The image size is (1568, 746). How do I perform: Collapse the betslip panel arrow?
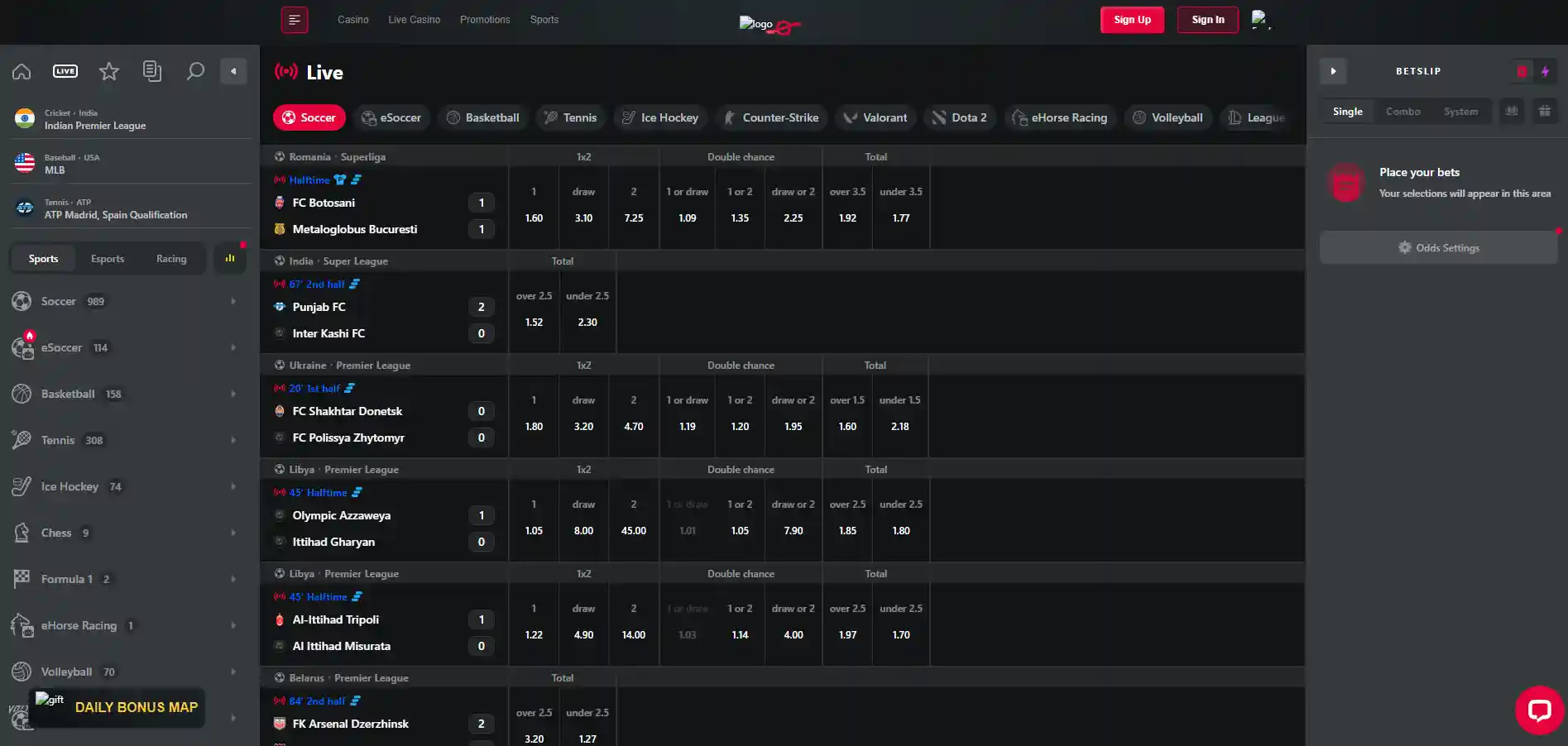coord(1333,71)
